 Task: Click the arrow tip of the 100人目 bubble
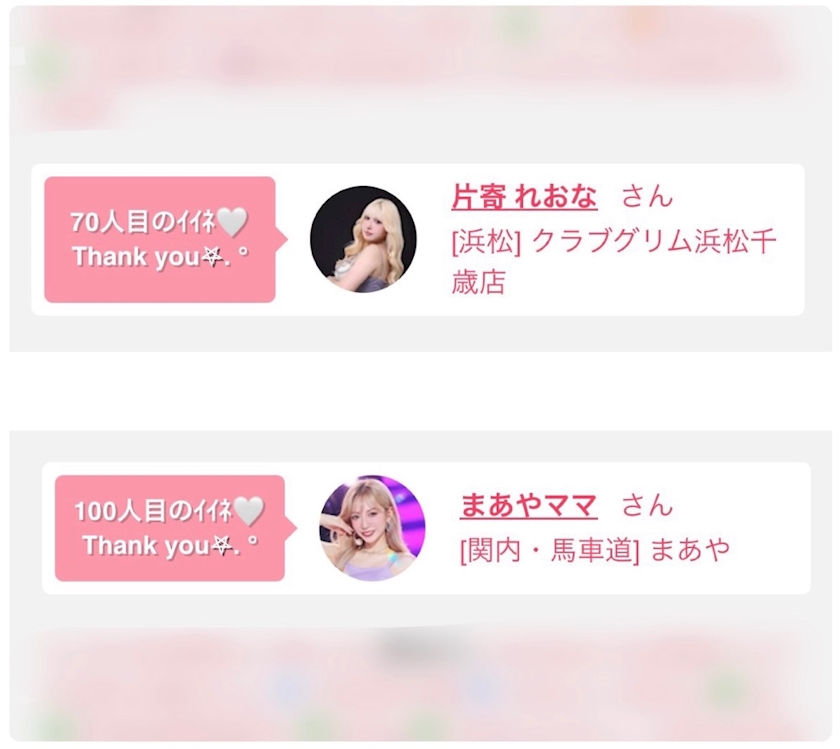click(x=291, y=528)
